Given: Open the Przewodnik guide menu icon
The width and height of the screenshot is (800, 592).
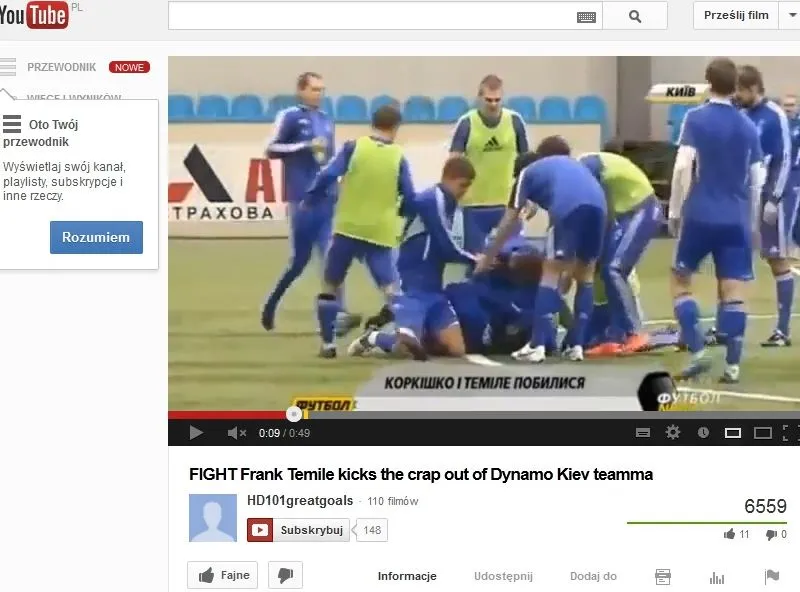Looking at the screenshot, I should (x=9, y=67).
